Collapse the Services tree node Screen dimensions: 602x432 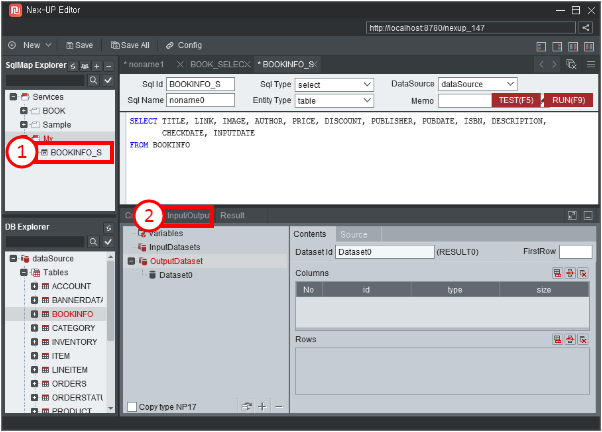pyautogui.click(x=13, y=96)
